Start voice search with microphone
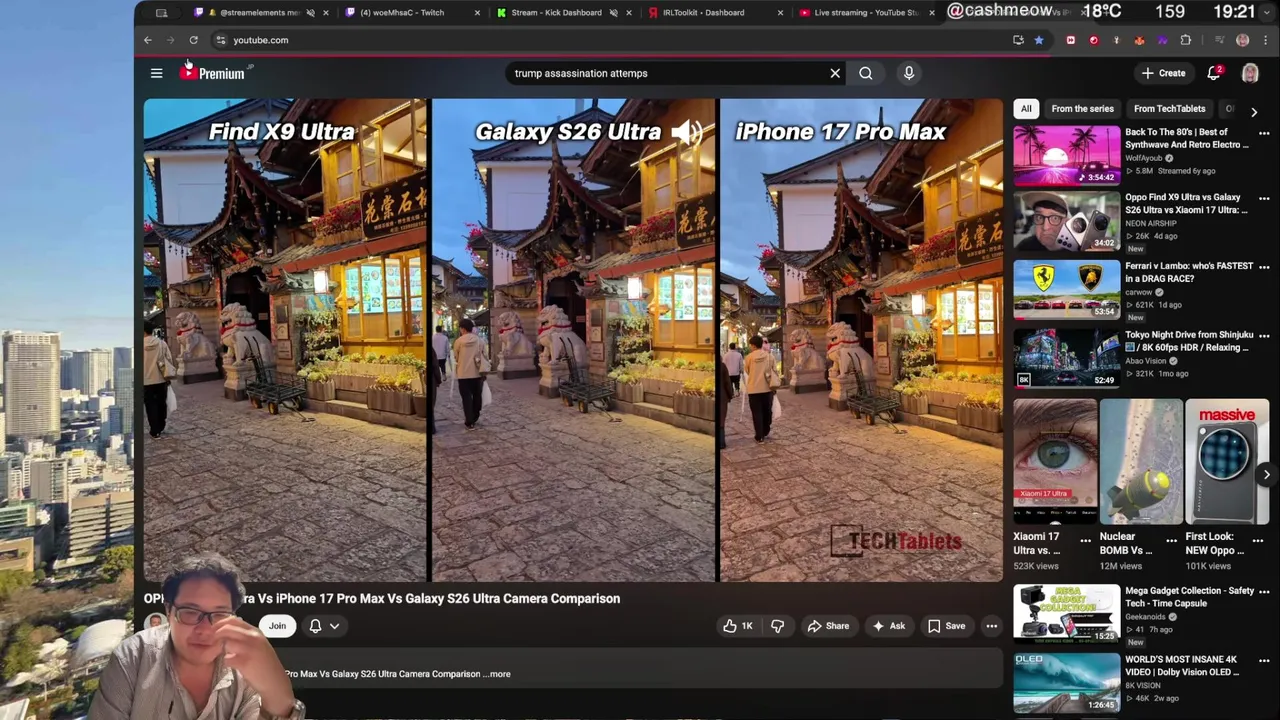 (909, 73)
